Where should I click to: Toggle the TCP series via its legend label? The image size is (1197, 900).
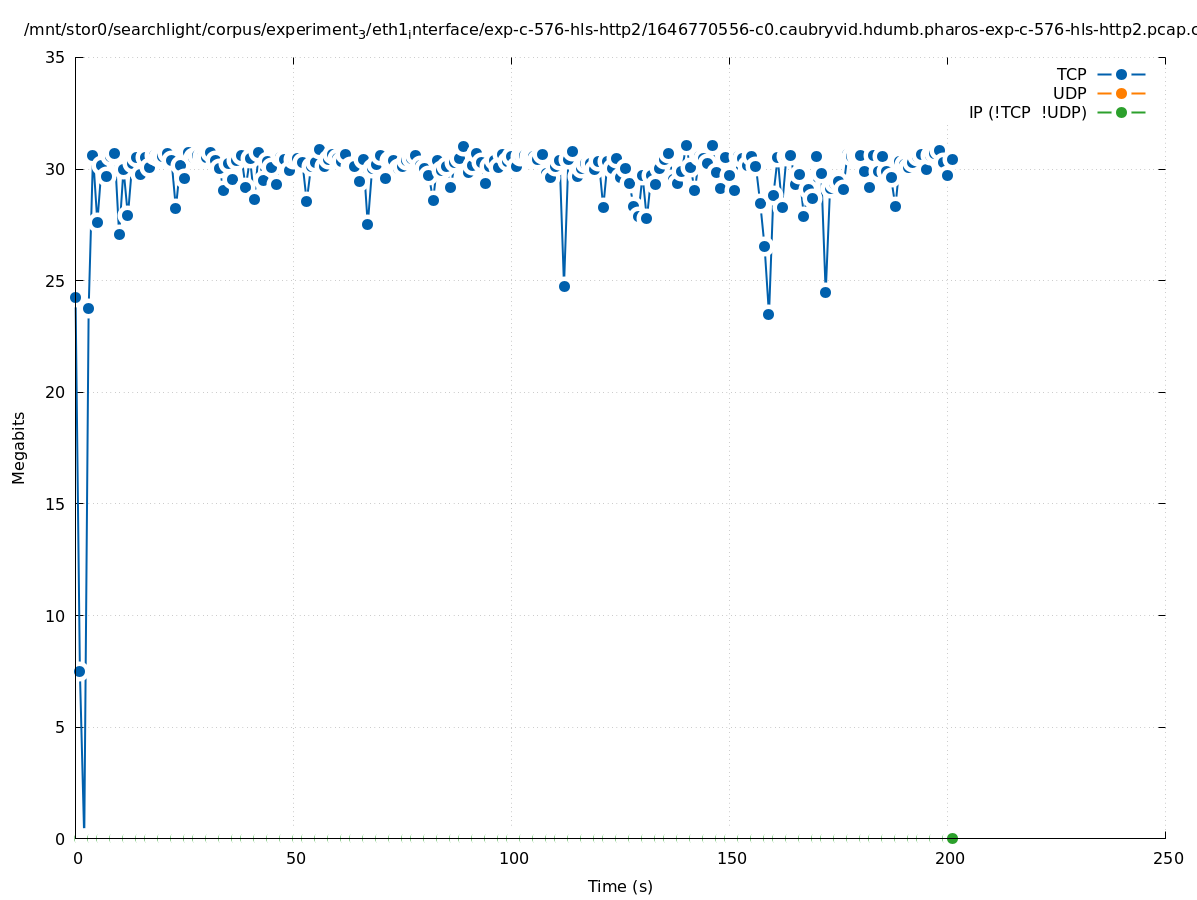pyautogui.click(x=1071, y=74)
